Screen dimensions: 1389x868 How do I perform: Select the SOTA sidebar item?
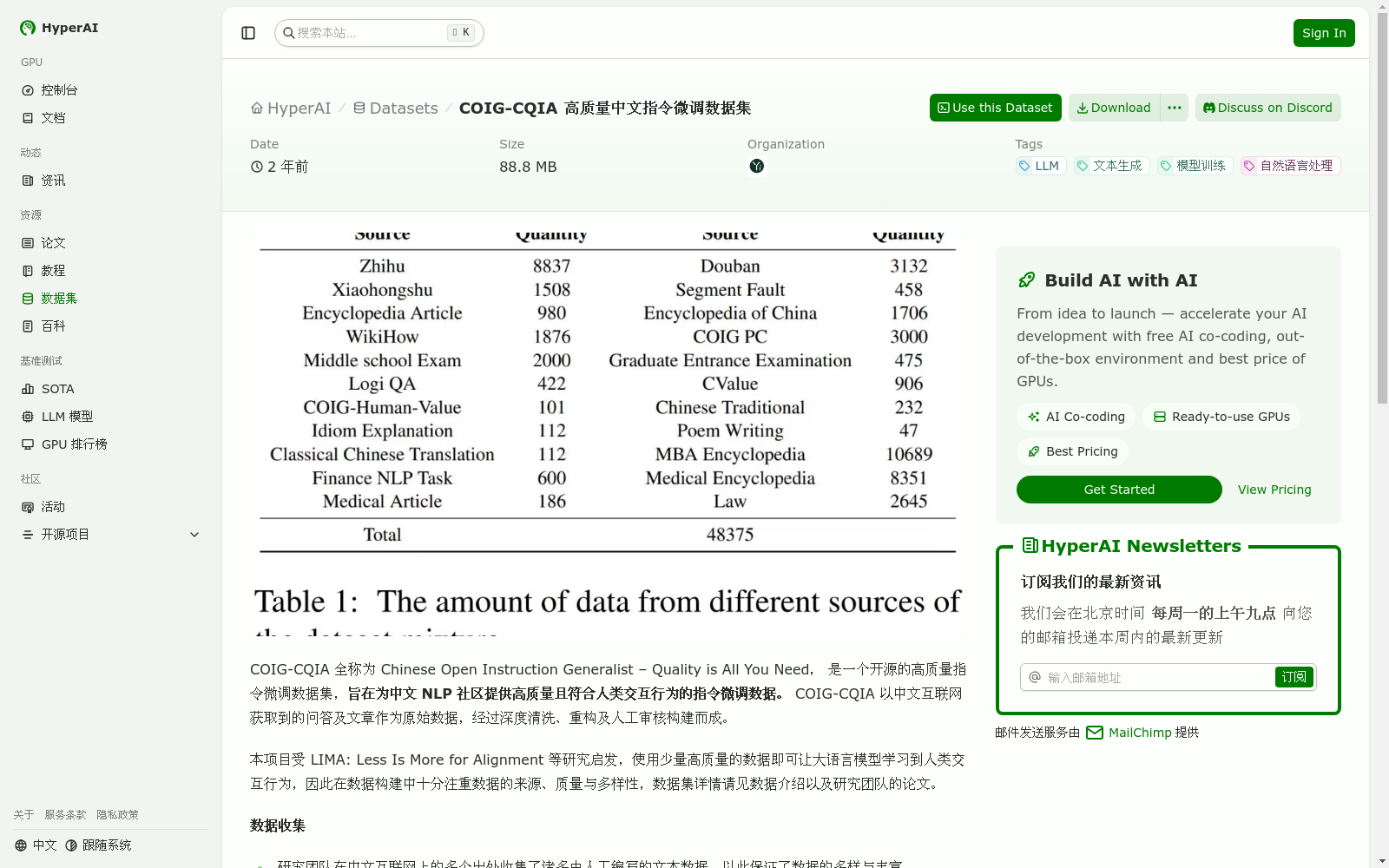pos(111,389)
